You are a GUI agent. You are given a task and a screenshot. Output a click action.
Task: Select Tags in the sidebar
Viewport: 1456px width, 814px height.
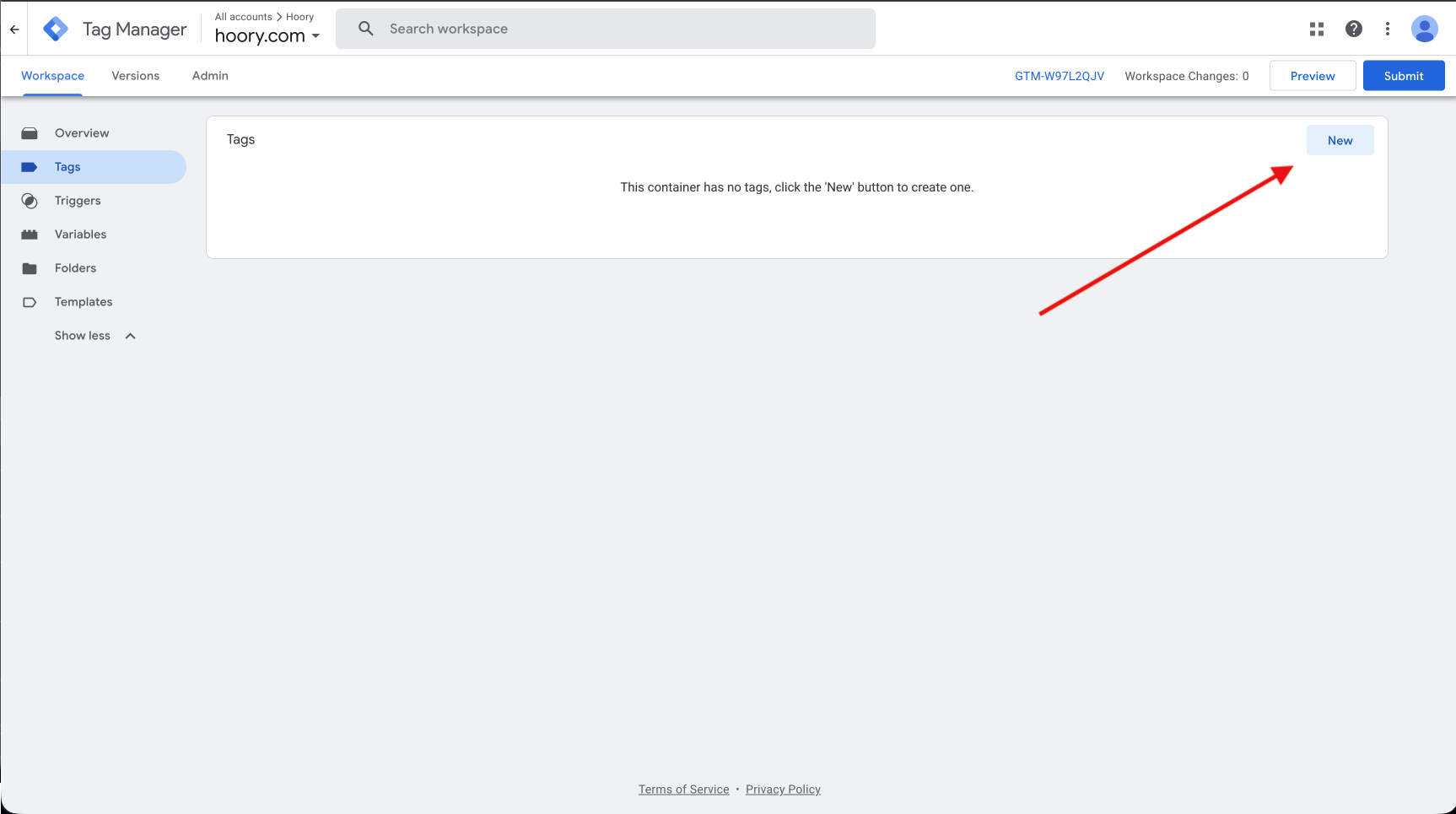tap(94, 167)
